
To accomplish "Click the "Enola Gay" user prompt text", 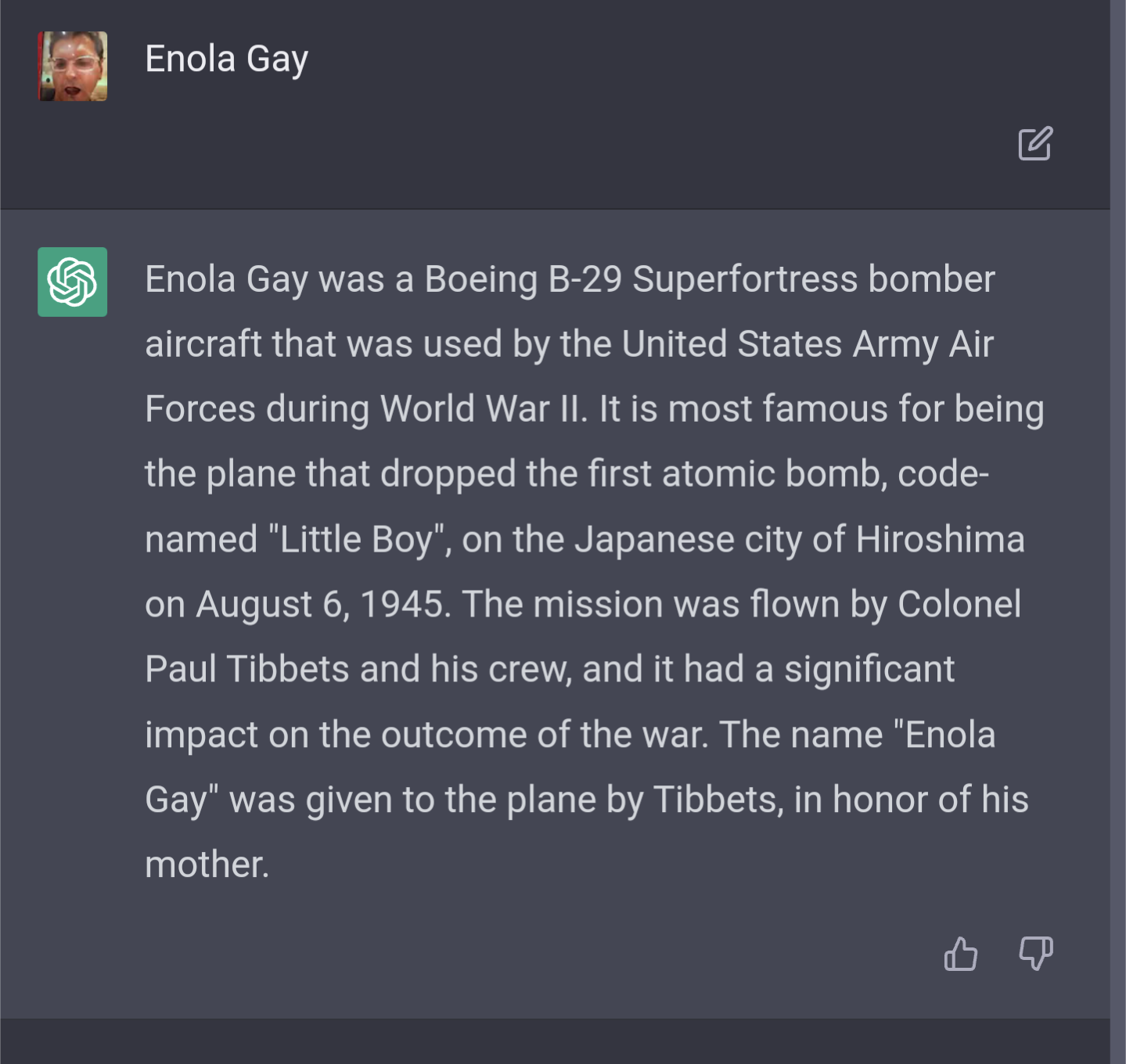I will coord(226,59).
